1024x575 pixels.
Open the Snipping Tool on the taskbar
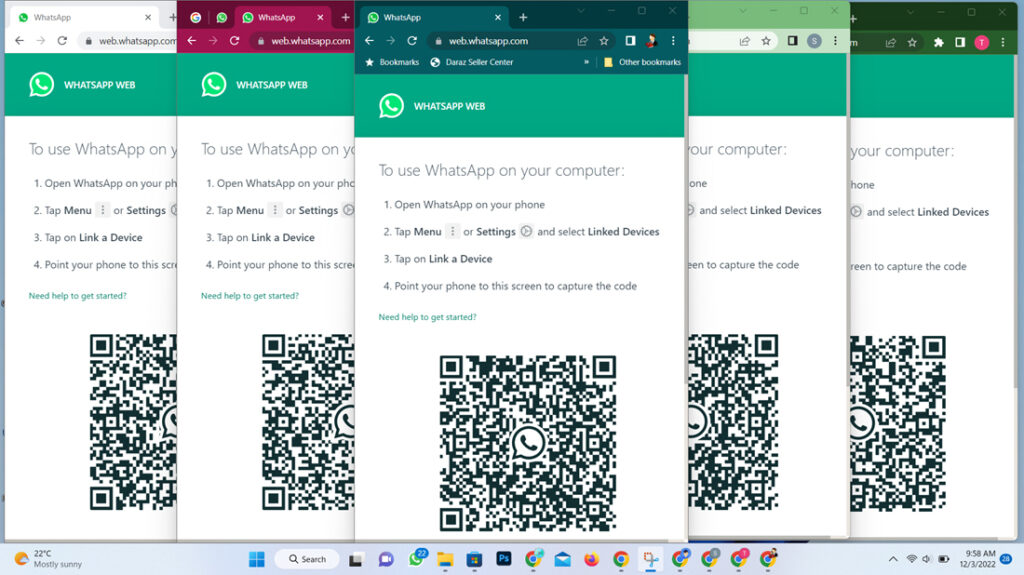click(650, 559)
